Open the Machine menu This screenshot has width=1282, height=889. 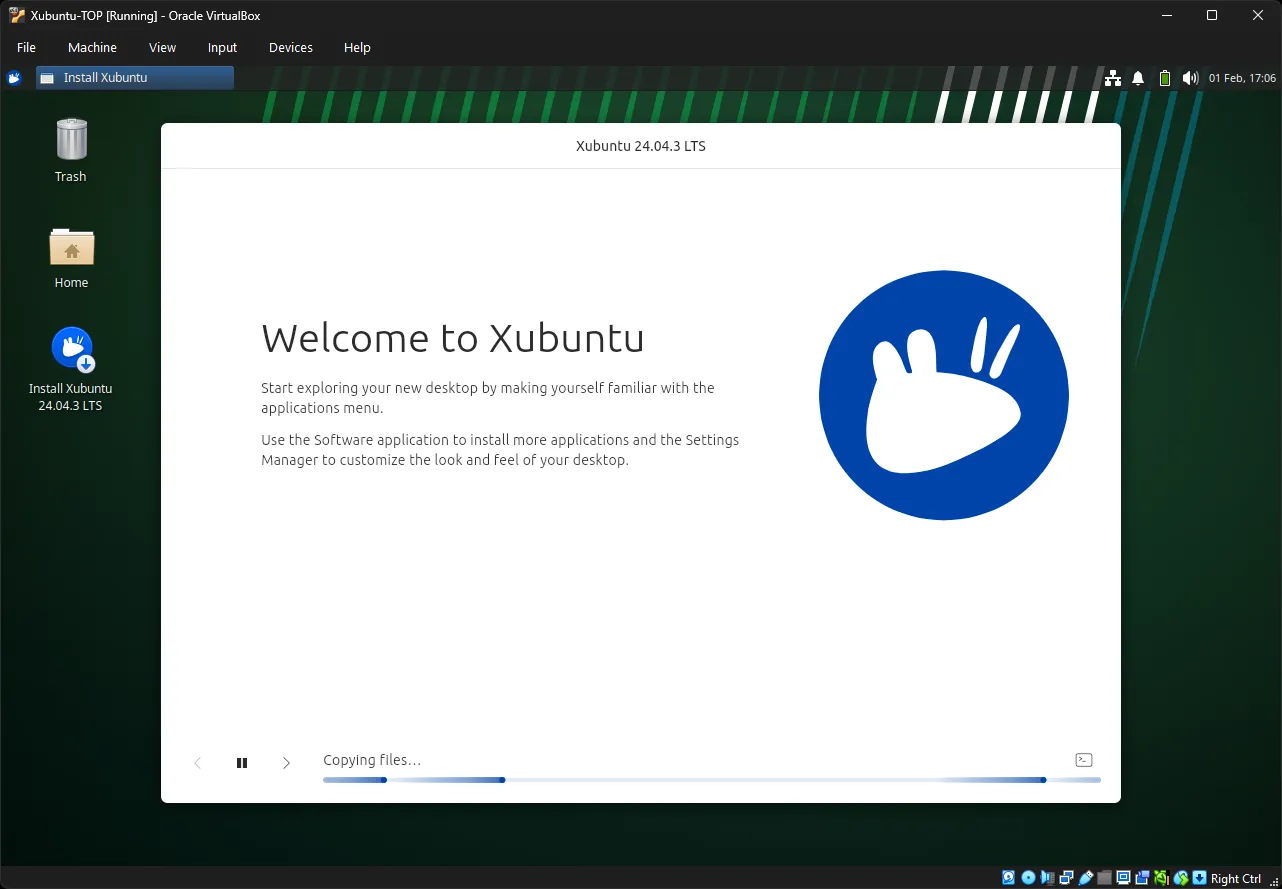click(x=92, y=47)
